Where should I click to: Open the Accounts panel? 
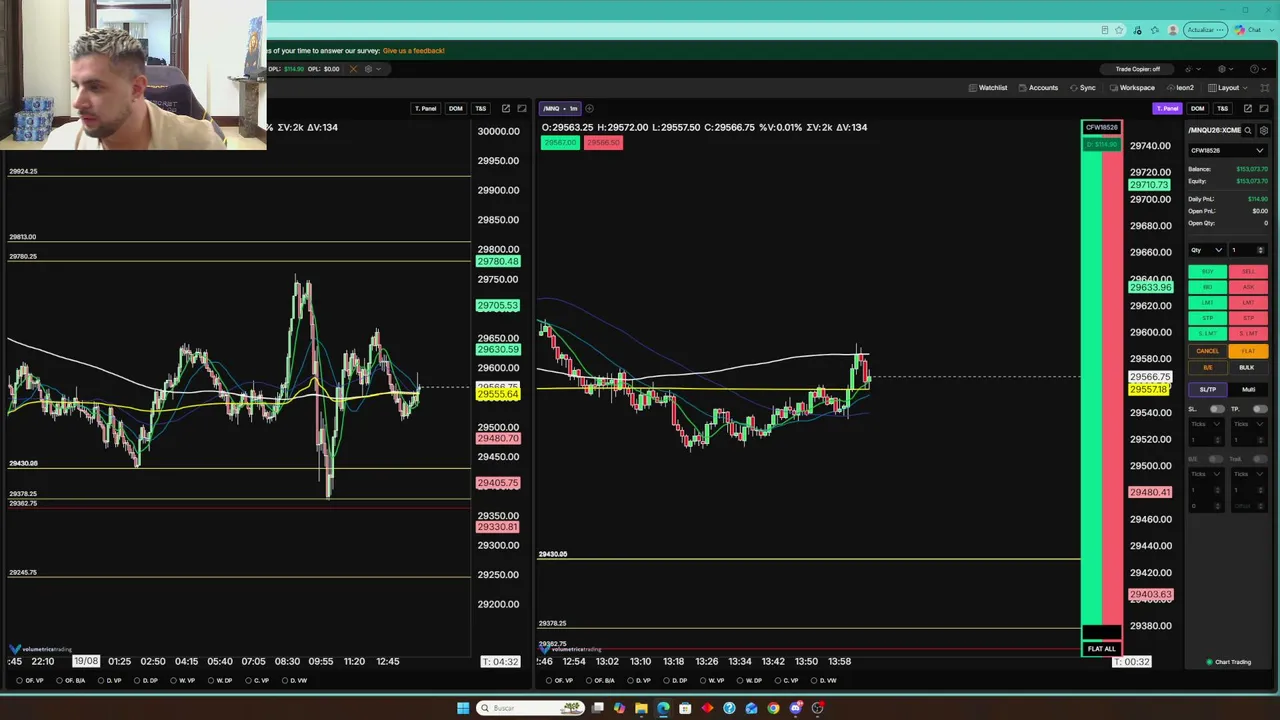coord(1038,88)
